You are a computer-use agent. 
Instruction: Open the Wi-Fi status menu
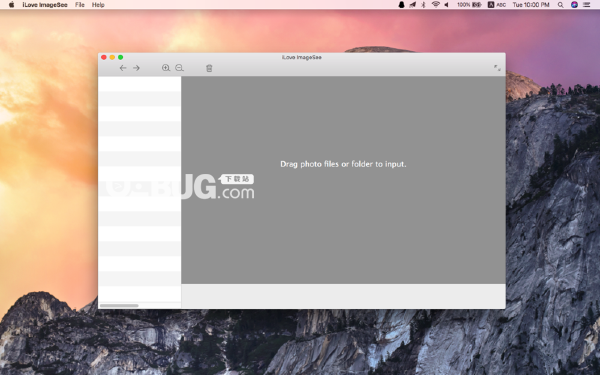coord(435,5)
